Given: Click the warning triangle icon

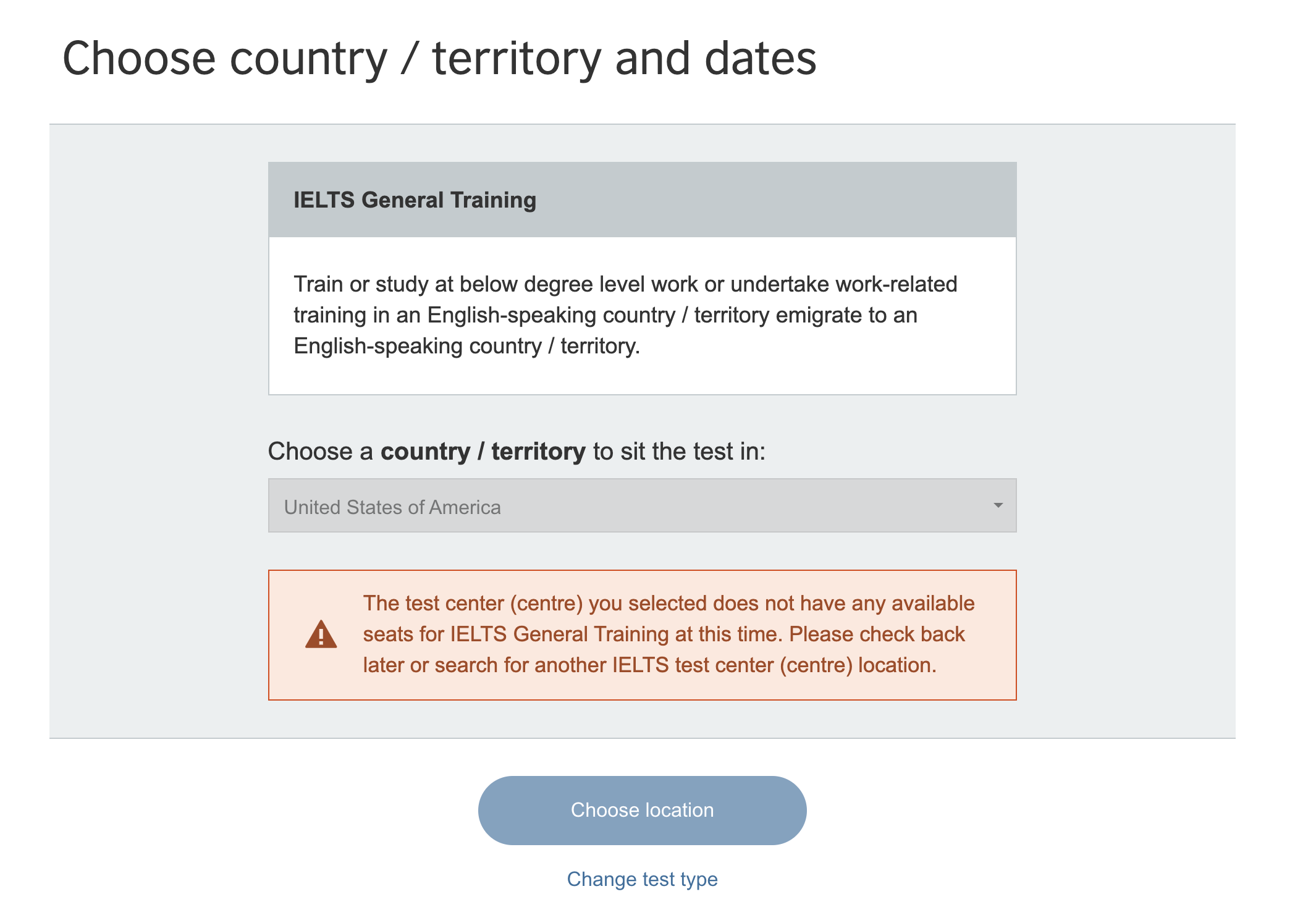Looking at the screenshot, I should pyautogui.click(x=321, y=634).
